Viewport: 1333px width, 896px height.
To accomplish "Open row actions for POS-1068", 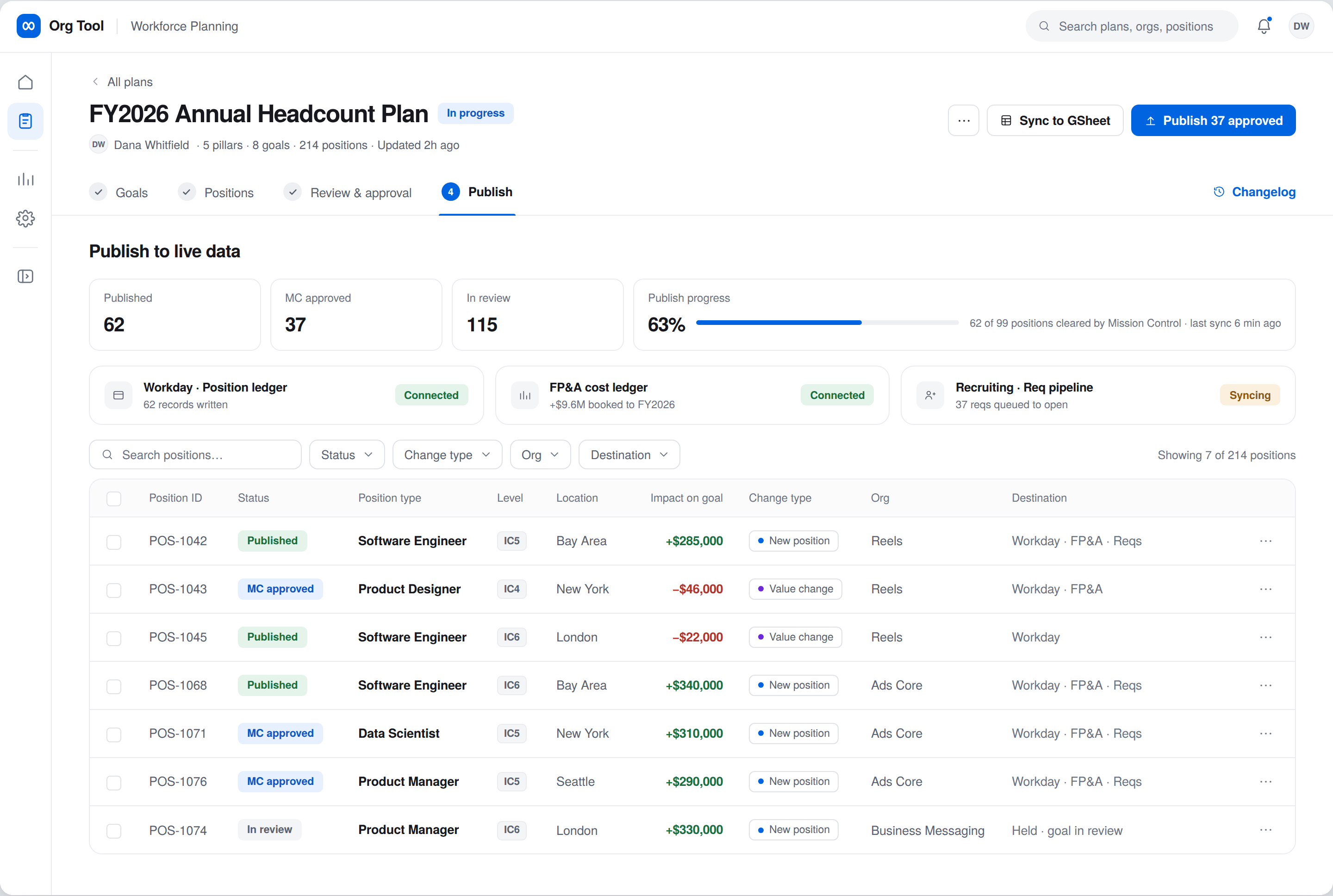I will click(x=1265, y=685).
